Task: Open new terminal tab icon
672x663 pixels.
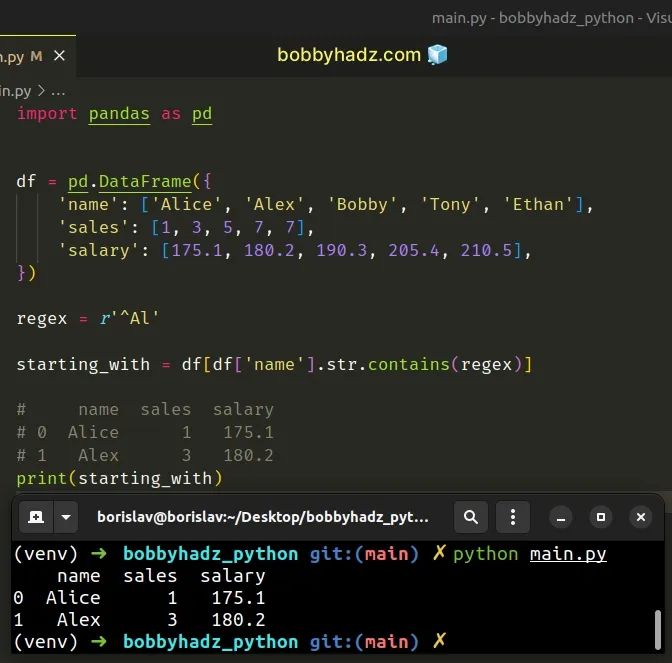Action: 36,517
